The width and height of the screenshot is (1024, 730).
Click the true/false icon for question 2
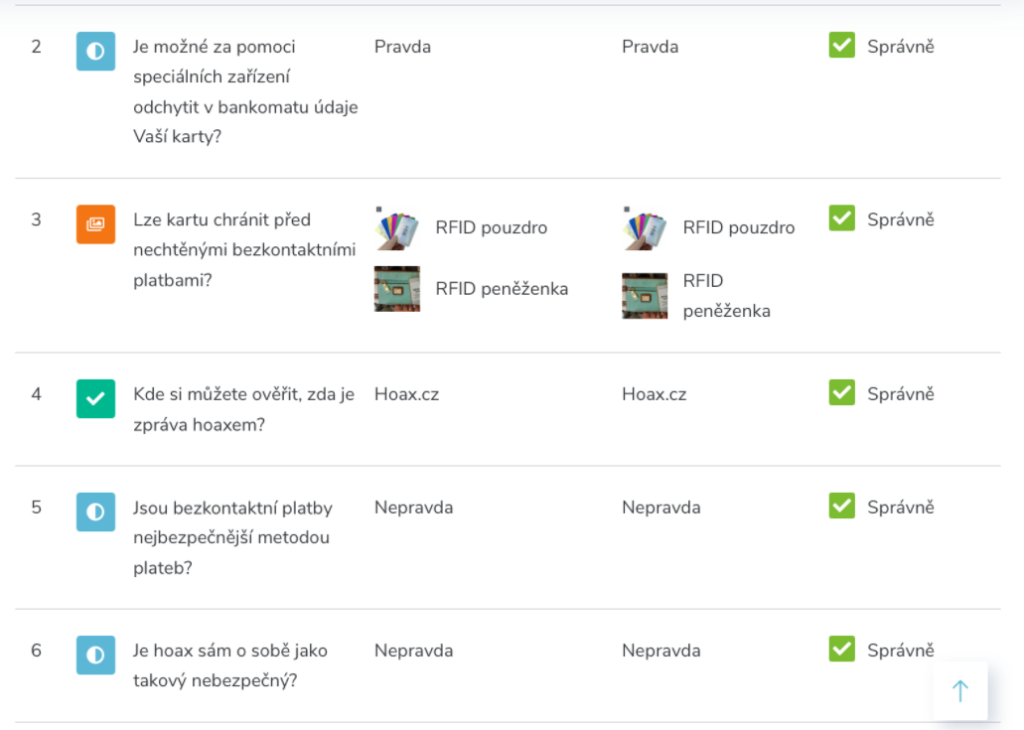[95, 51]
